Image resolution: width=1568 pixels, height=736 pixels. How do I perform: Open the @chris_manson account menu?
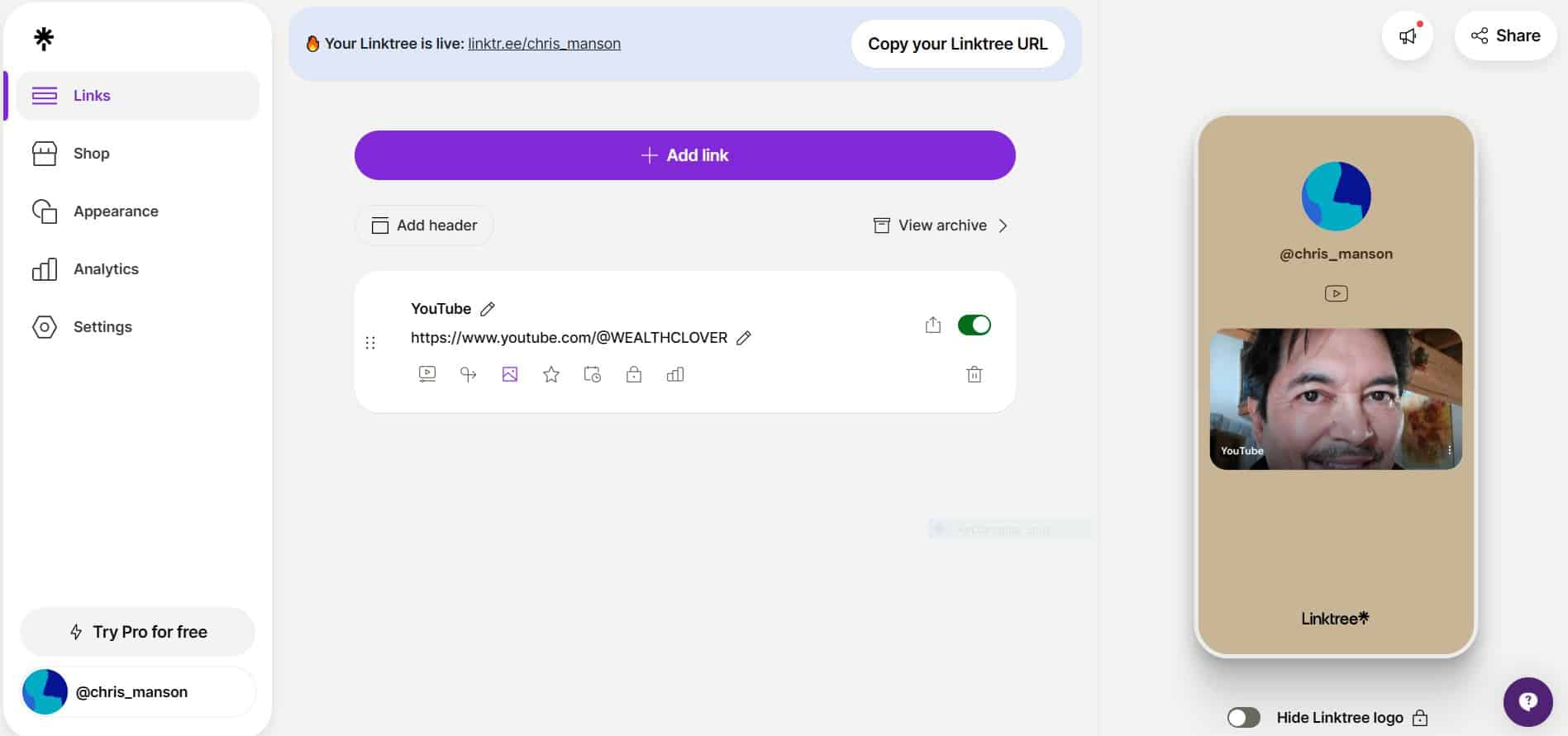pyautogui.click(x=137, y=692)
